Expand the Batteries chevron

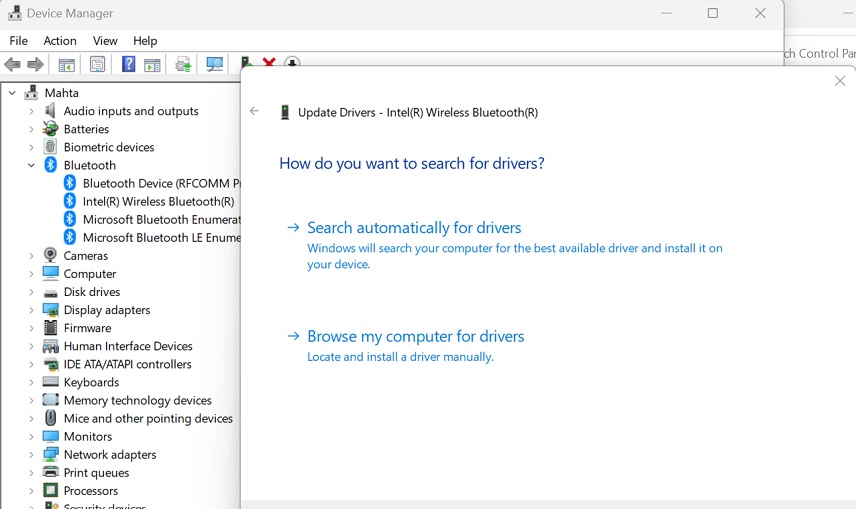click(31, 129)
